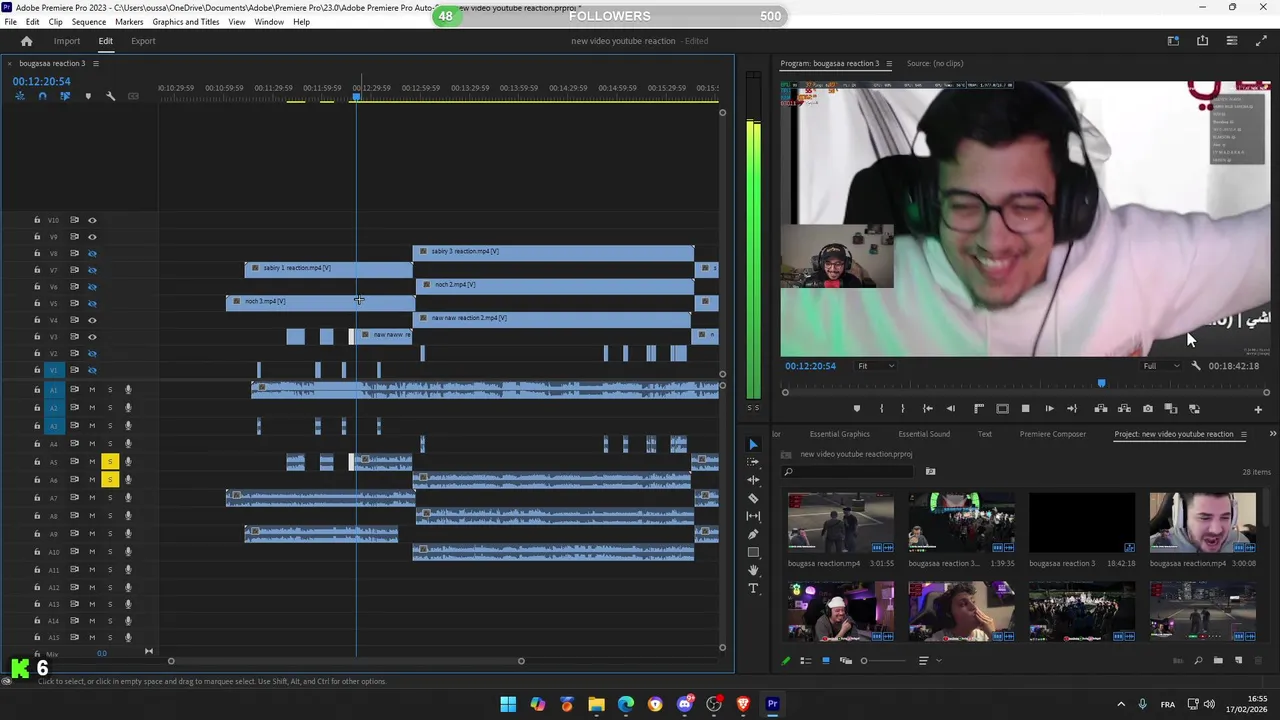Select the Pen tool
The image size is (1280, 720).
[754, 534]
